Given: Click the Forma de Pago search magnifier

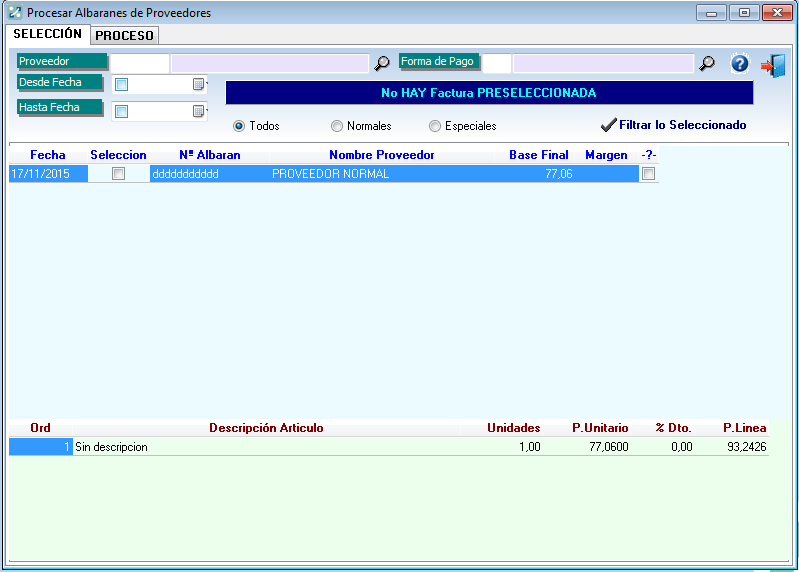Looking at the screenshot, I should (x=707, y=63).
